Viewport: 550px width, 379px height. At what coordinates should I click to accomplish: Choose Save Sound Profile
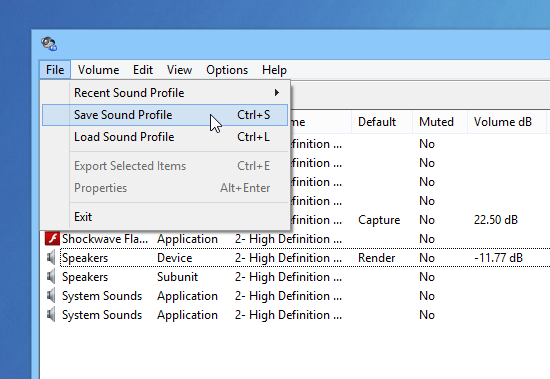[x=165, y=115]
